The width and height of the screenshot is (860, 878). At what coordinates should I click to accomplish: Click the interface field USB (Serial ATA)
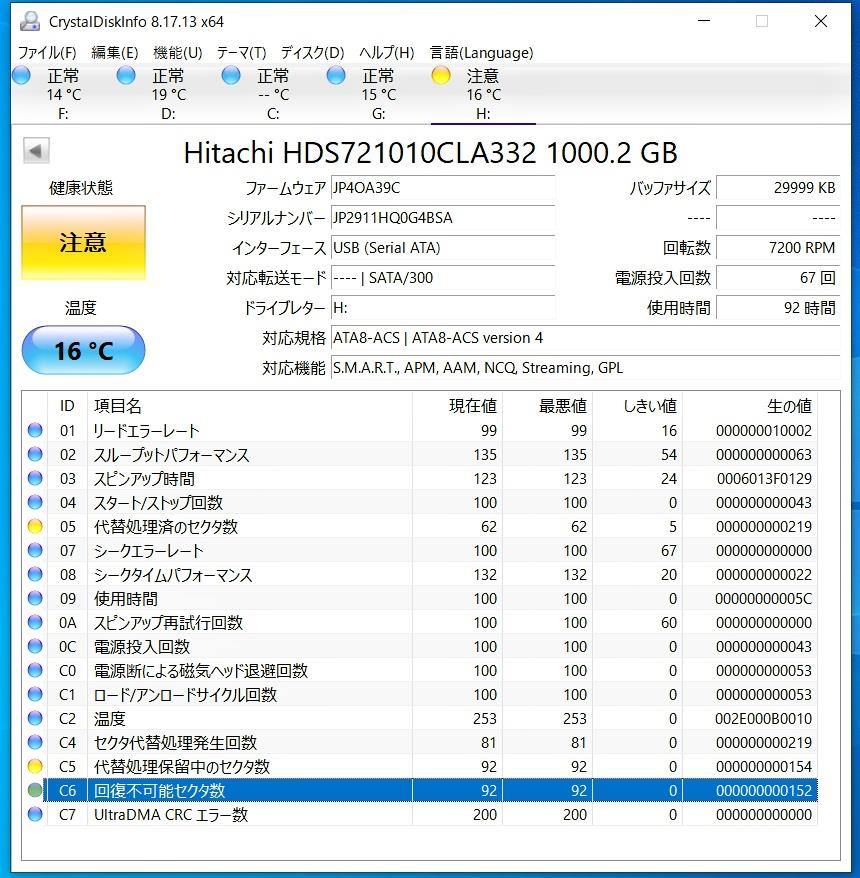click(x=443, y=247)
